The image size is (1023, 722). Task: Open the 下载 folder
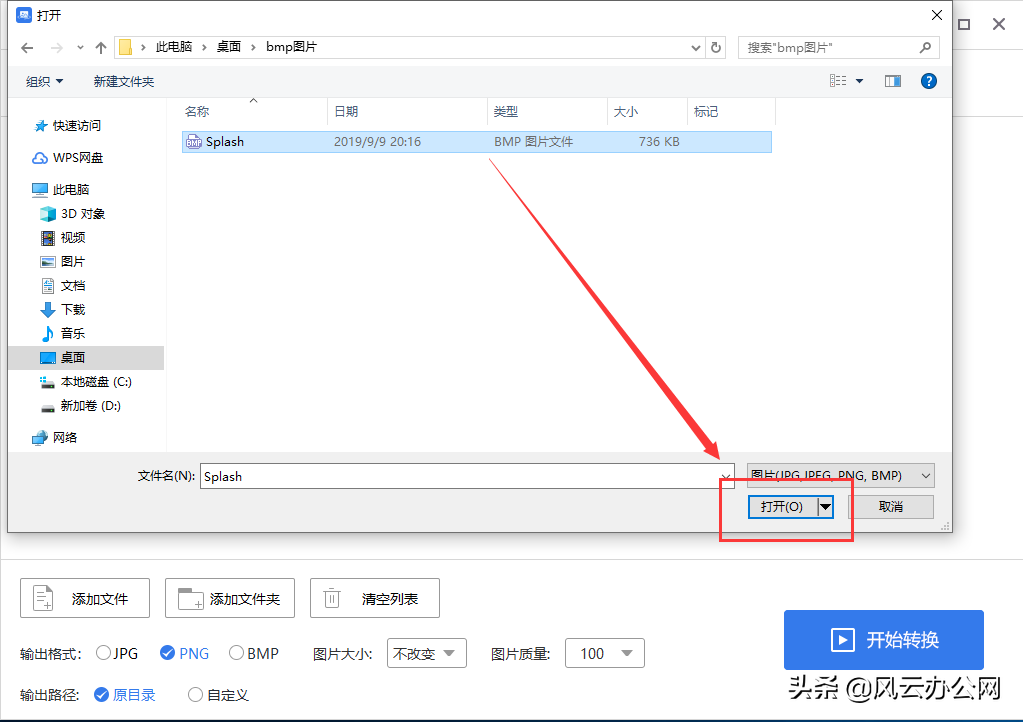(63, 310)
